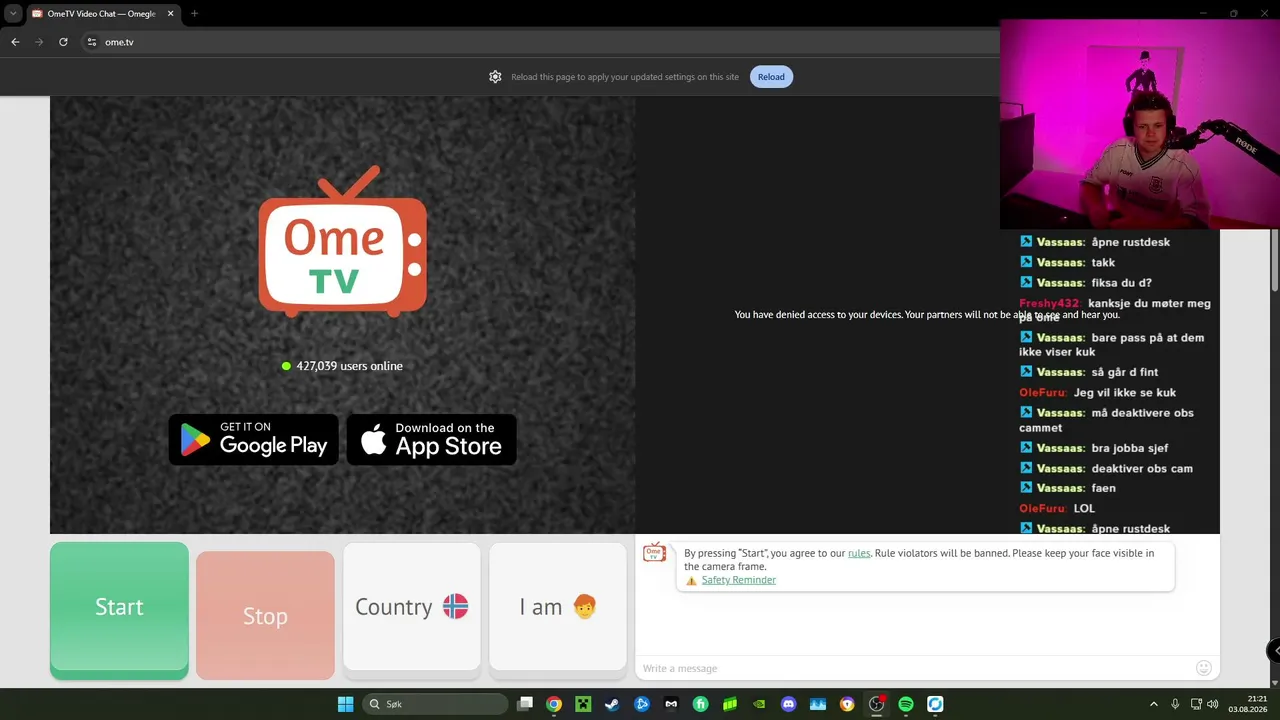Open the volume control in the tray
This screenshot has width=1280, height=720.
click(1213, 704)
